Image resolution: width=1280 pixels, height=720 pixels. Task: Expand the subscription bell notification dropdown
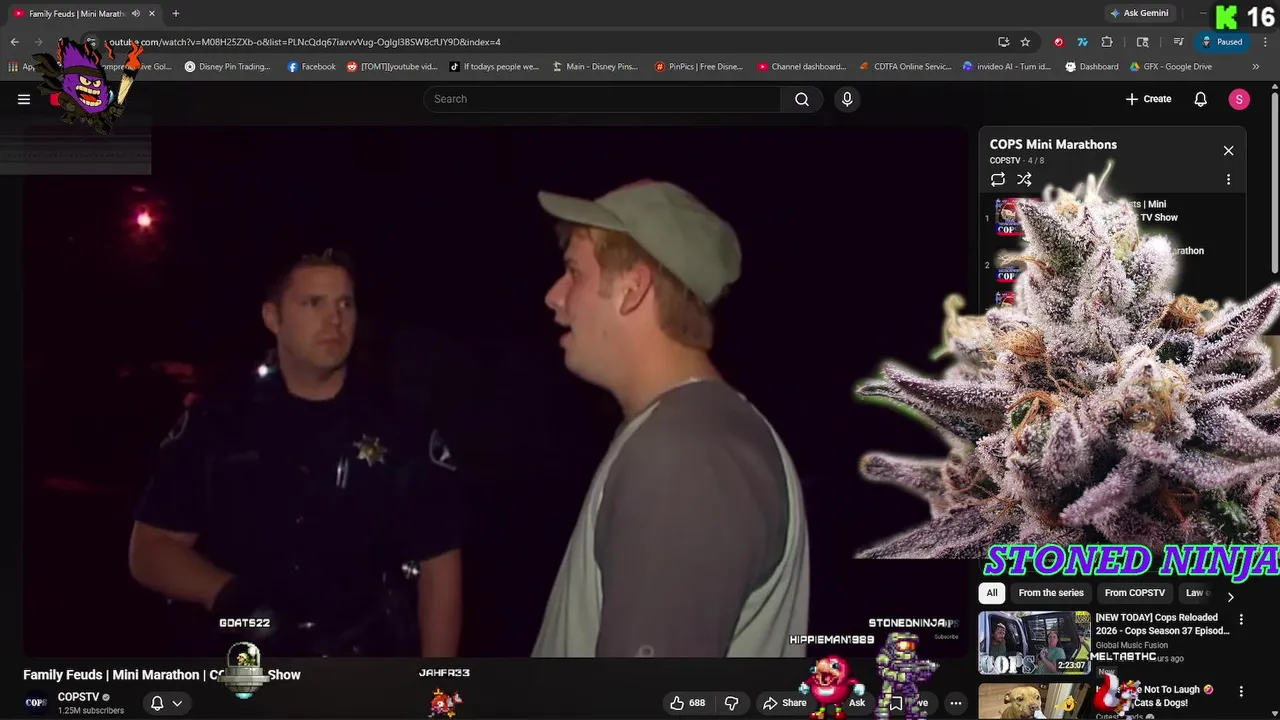(x=166, y=703)
